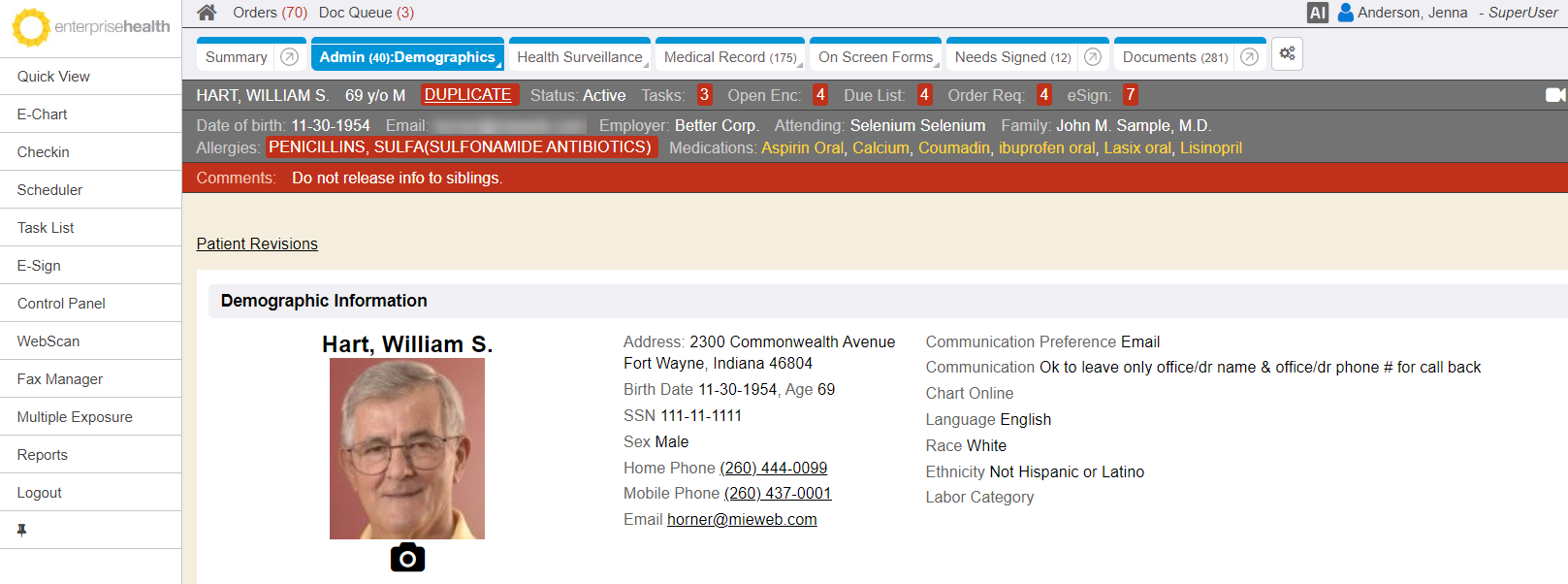1568x584 pixels.
Task: Toggle the sidebar pin icon
Action: 21,530
